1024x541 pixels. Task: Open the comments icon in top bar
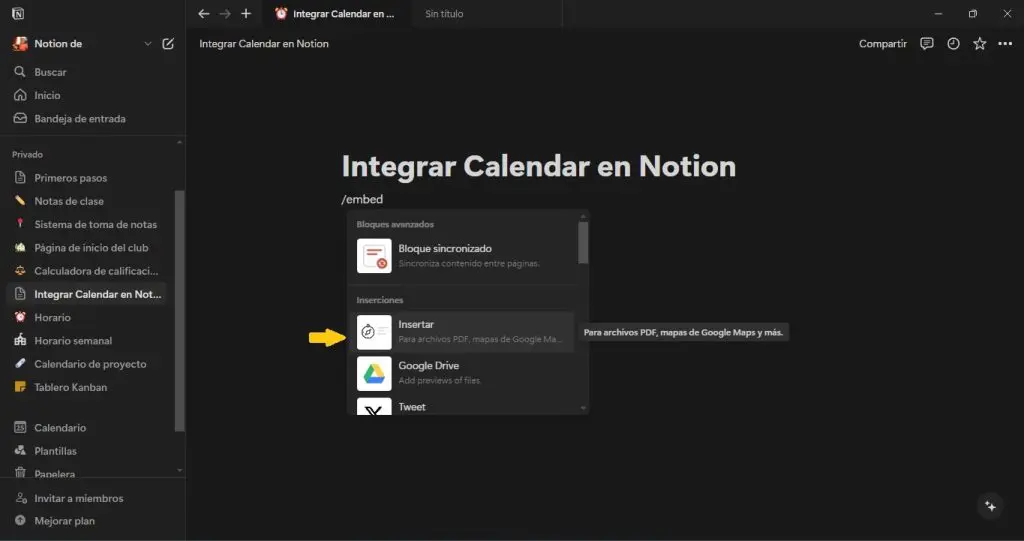[x=927, y=44]
